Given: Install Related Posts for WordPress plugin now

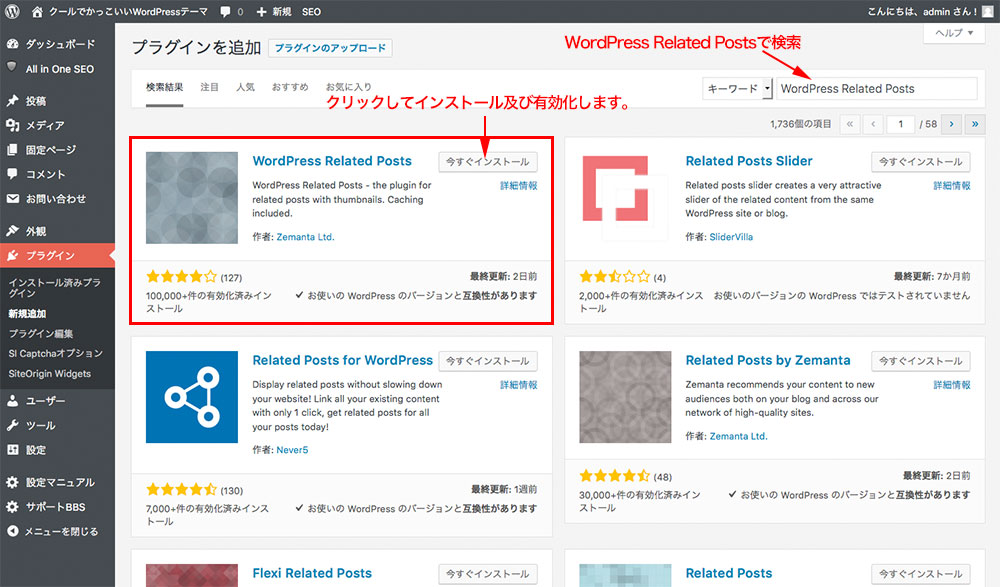Looking at the screenshot, I should coord(488,360).
